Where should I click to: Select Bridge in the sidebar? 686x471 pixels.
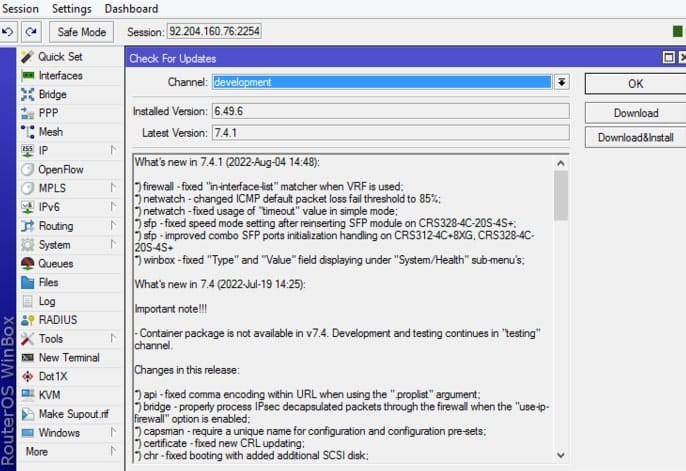pyautogui.click(x=52, y=95)
